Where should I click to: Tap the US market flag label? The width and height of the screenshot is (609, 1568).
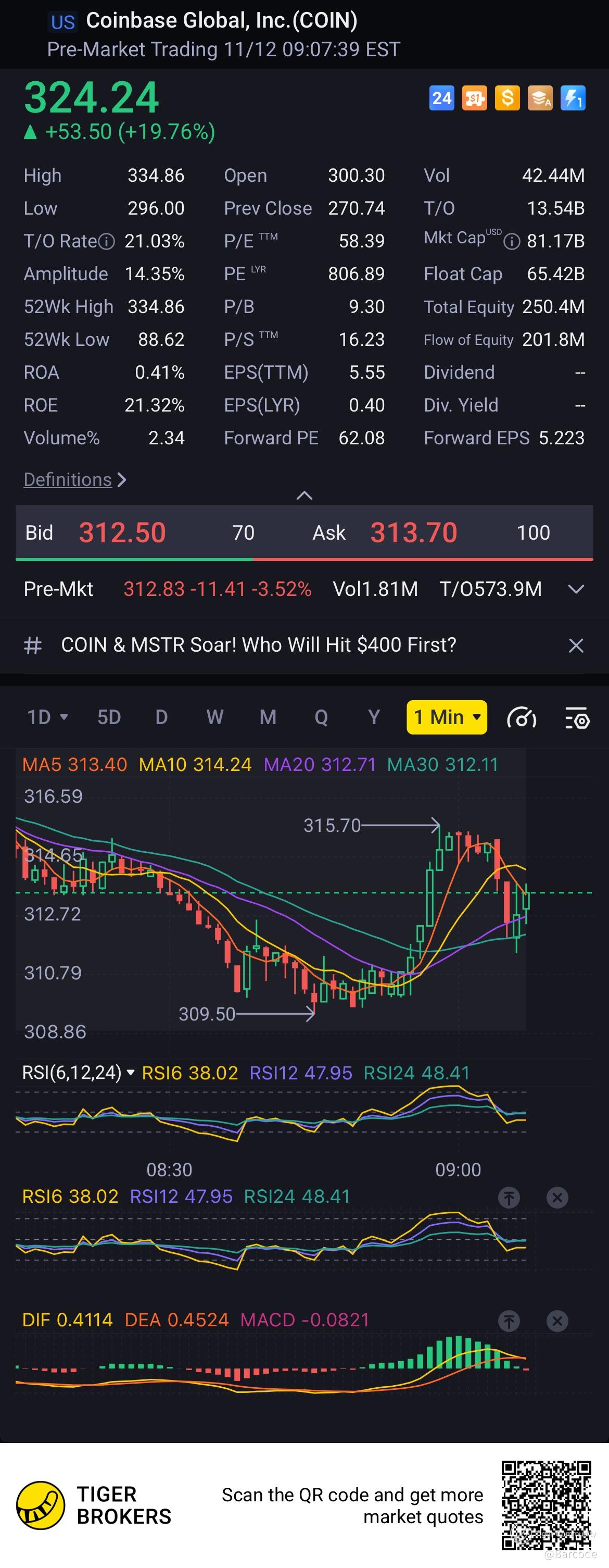(x=62, y=22)
